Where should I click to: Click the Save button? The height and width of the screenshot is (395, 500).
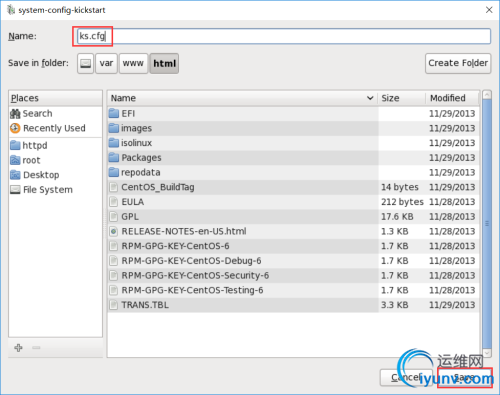click(x=465, y=378)
